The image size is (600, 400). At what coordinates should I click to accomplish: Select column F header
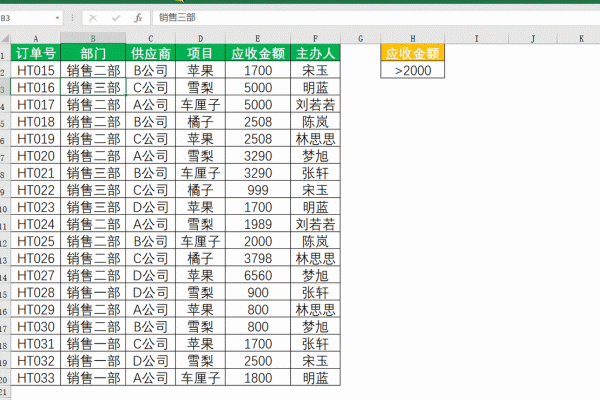point(315,38)
